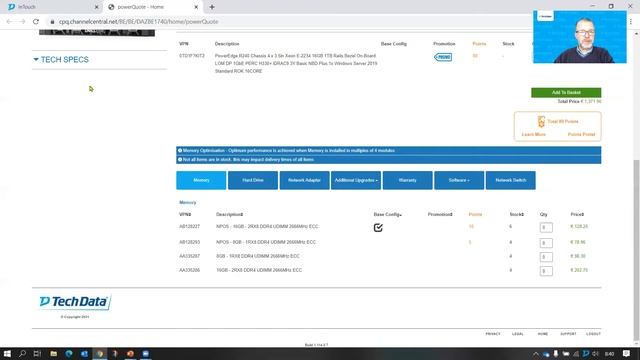Click the presenter webcam thumbnail

tap(580, 37)
